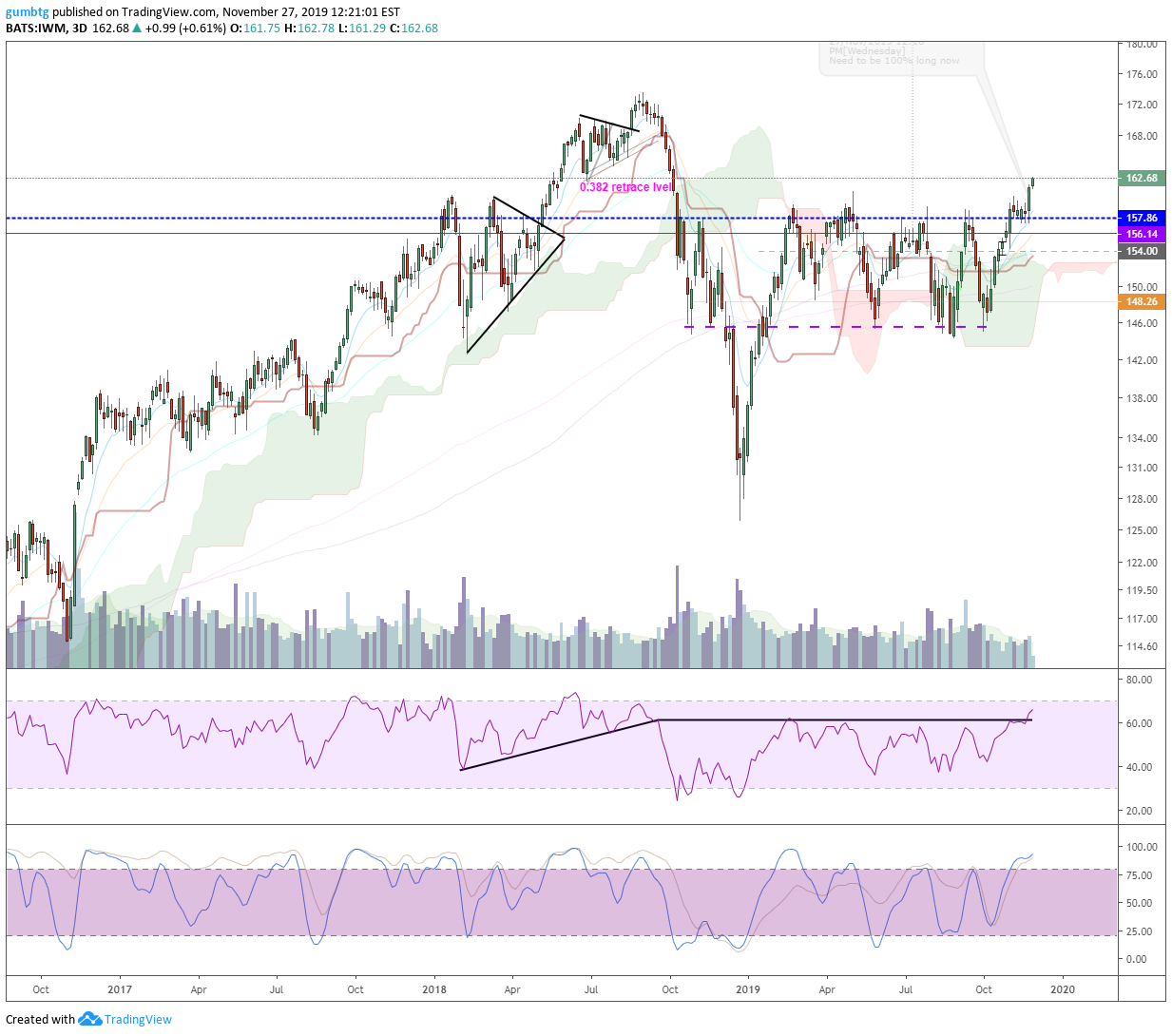Click the 0.382 retrace lvel annotation

(x=626, y=187)
